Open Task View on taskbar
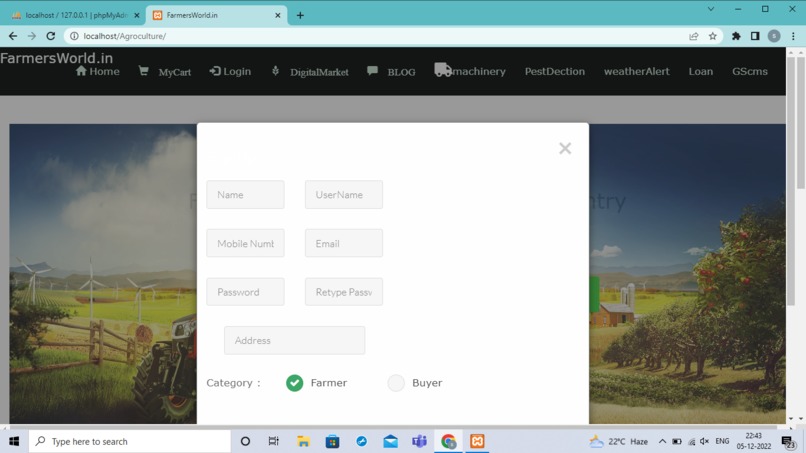This screenshot has width=806, height=453. (x=273, y=441)
